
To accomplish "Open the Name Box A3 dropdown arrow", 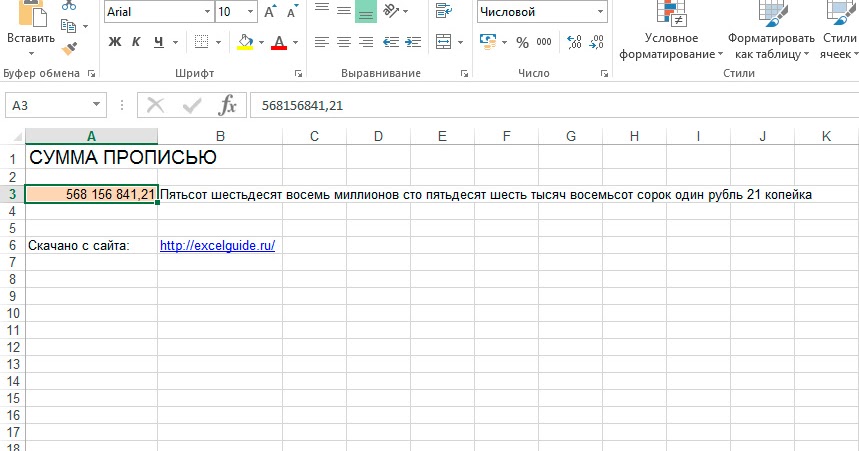I will coord(96,105).
